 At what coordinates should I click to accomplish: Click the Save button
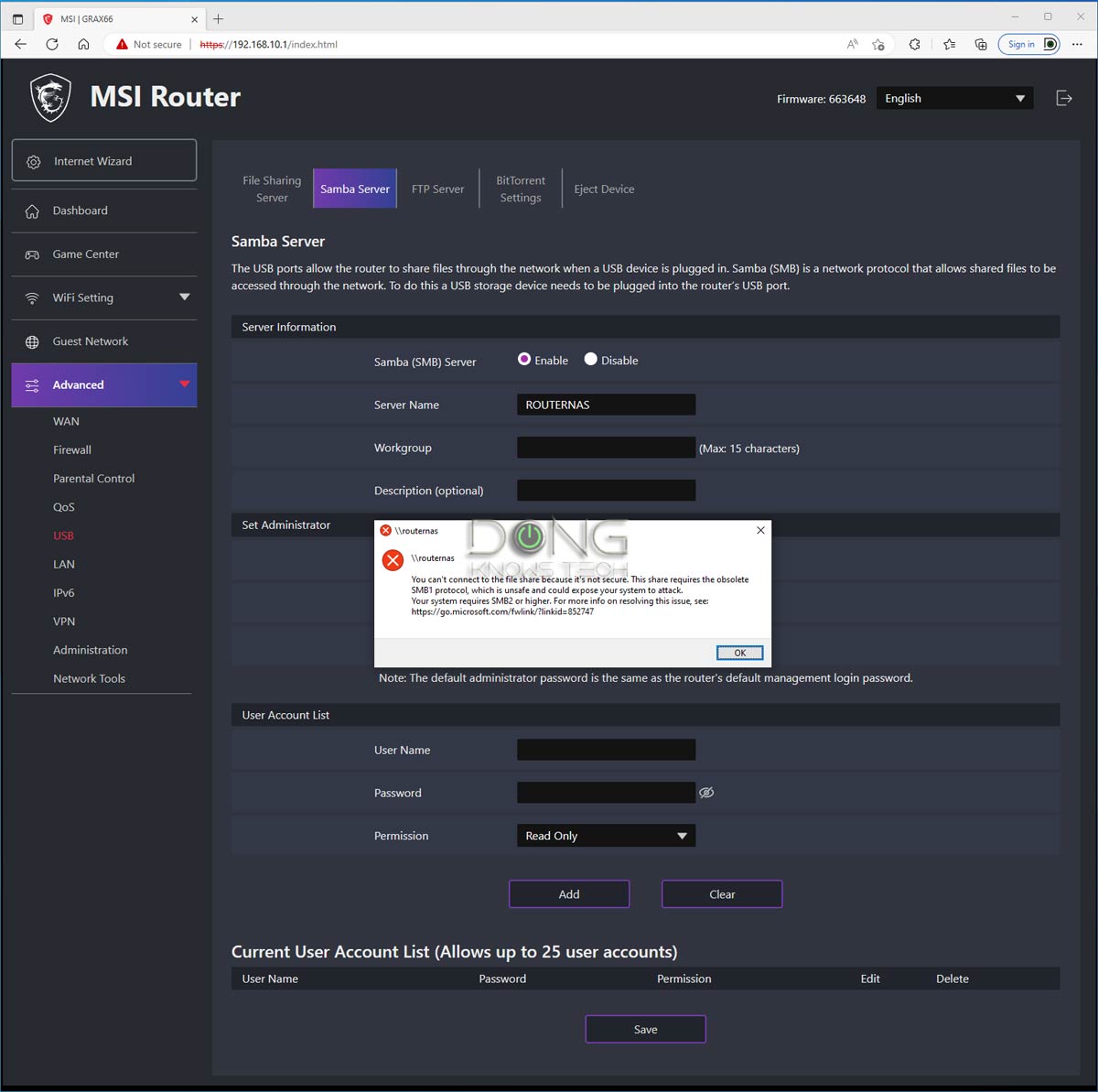(645, 1030)
